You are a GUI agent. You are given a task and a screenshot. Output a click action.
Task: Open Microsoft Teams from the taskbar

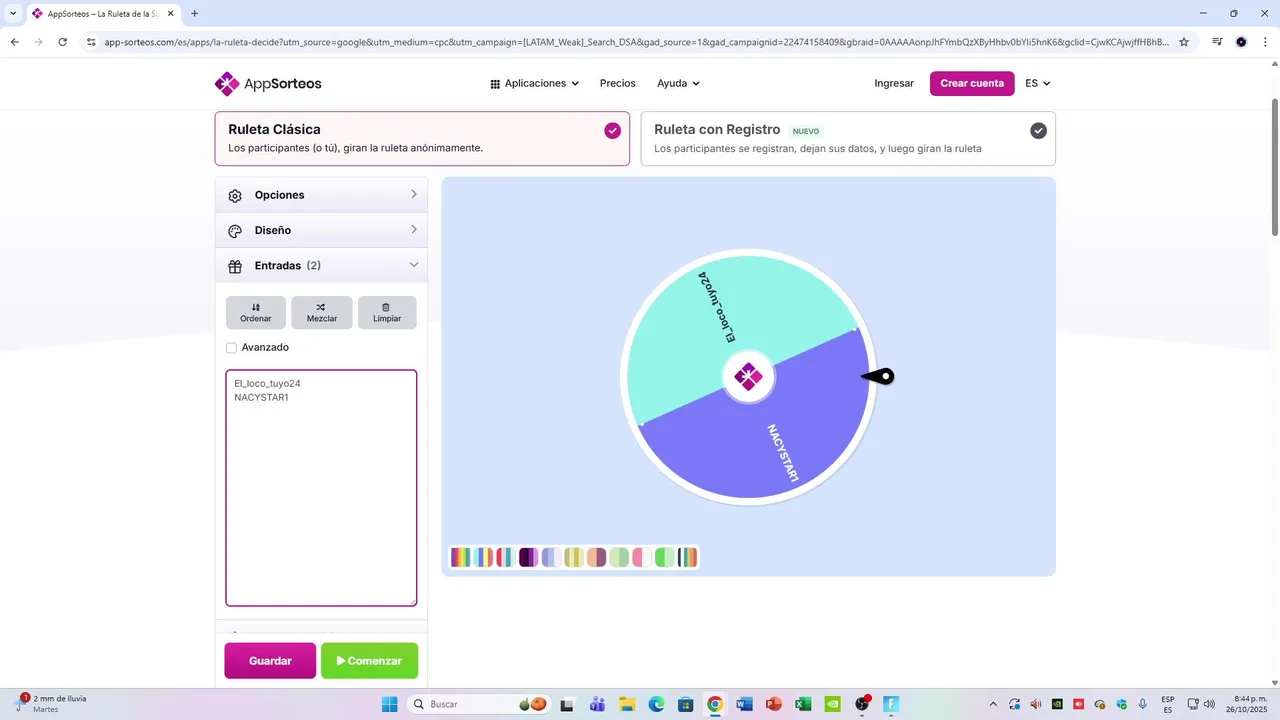pyautogui.click(x=597, y=704)
